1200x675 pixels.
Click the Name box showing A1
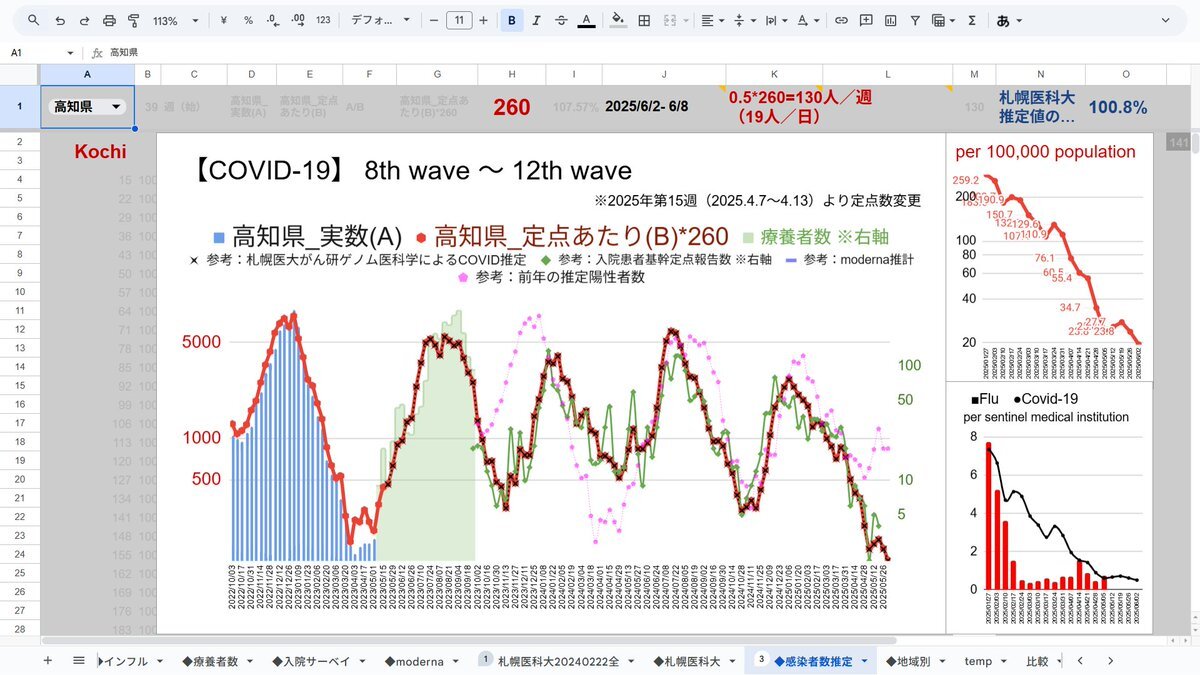point(42,53)
